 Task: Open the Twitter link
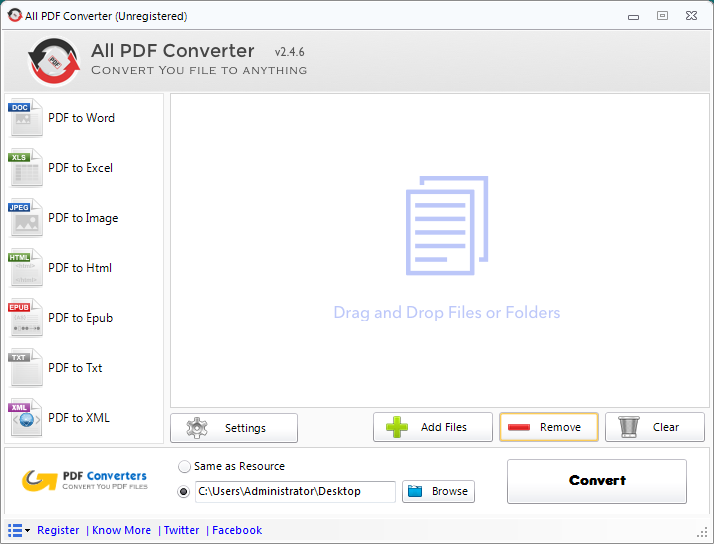pos(181,530)
